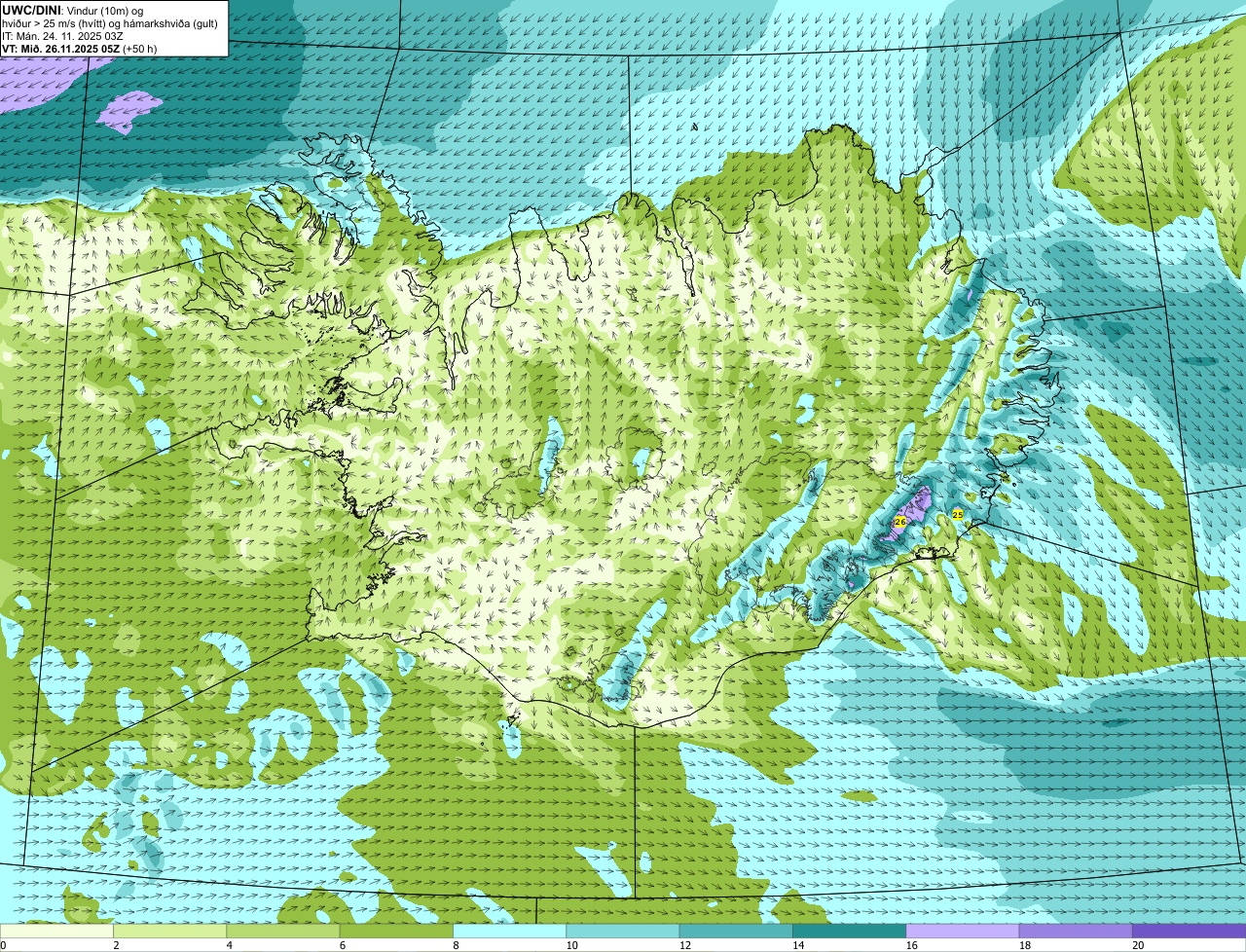Select the 6–8 m/s olive green legend swatch

(396, 931)
